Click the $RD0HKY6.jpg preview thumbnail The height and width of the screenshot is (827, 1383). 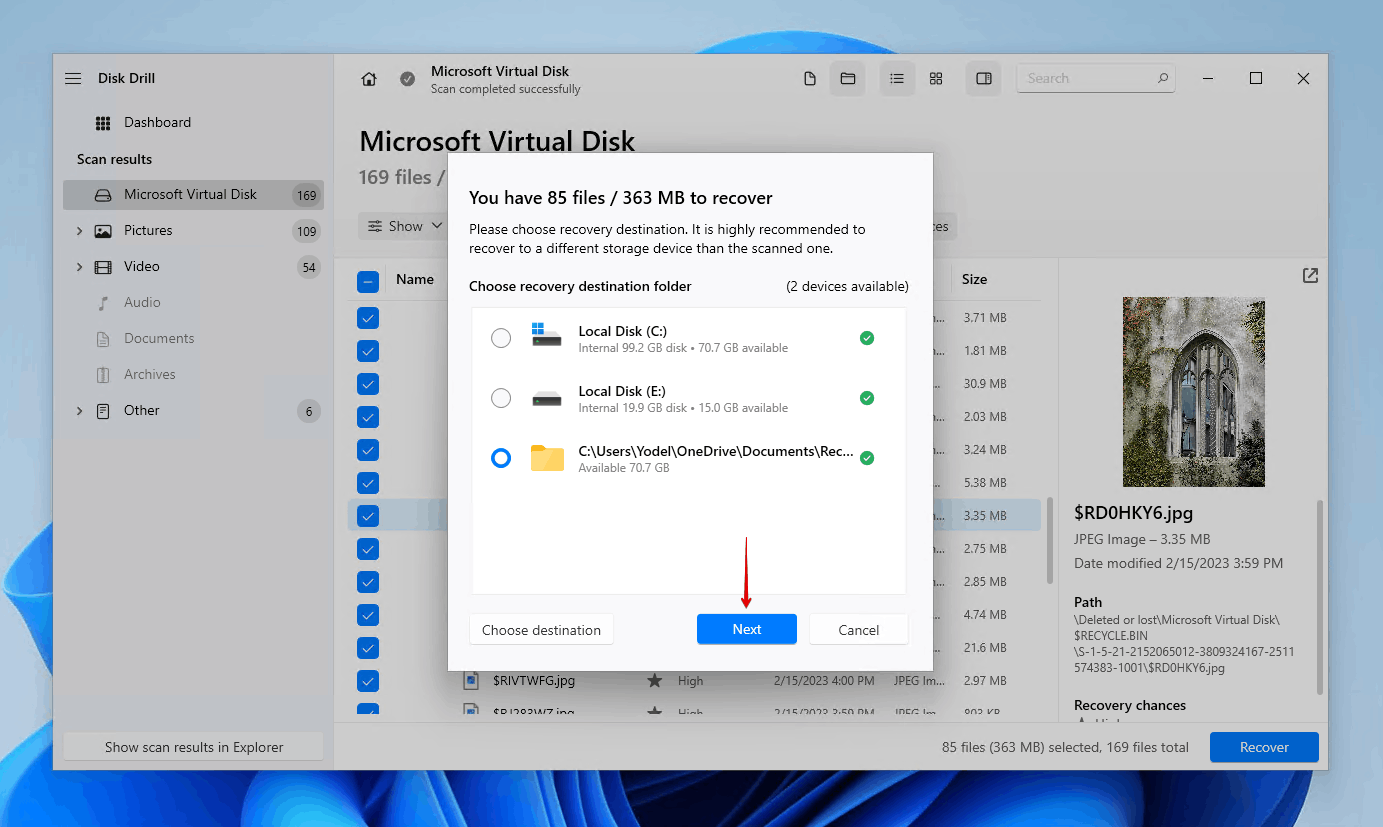(1194, 392)
